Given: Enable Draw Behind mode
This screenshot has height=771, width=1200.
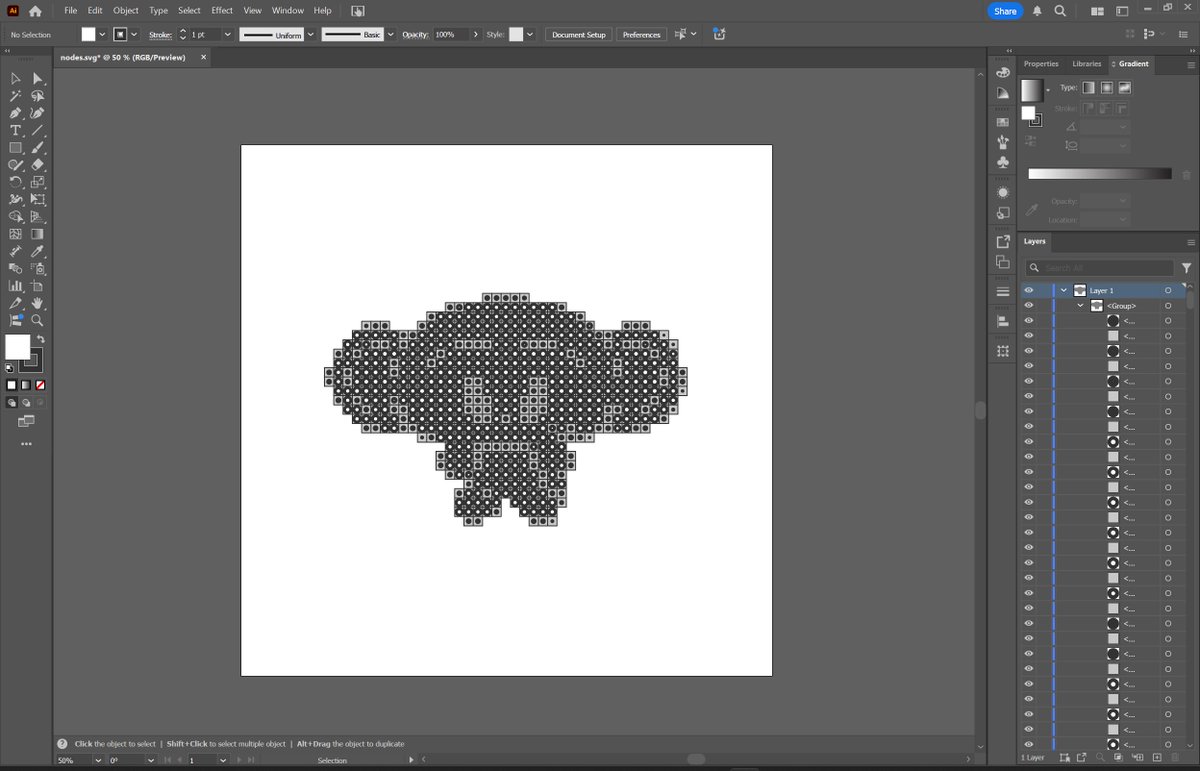Looking at the screenshot, I should point(25,402).
